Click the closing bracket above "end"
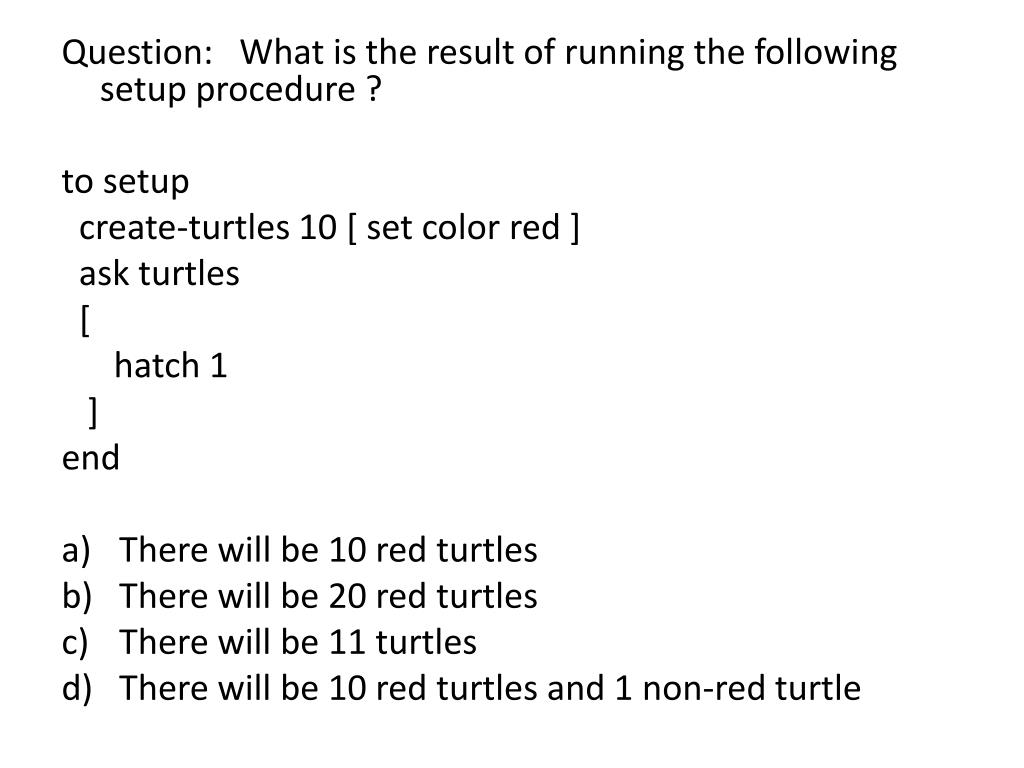Viewport: 1024px width, 768px height. (92, 412)
